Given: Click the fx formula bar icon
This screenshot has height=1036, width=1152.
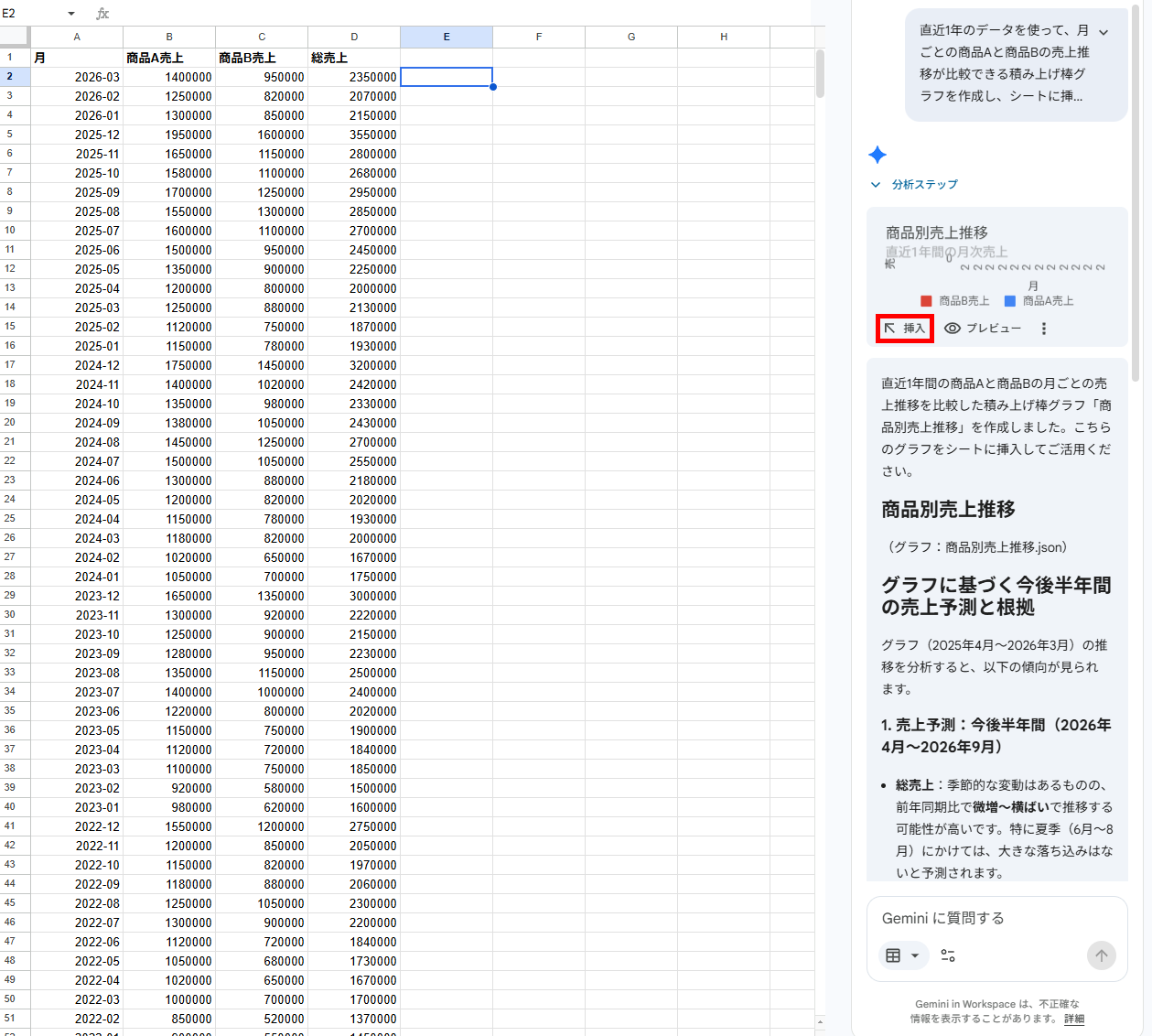Looking at the screenshot, I should coord(102,14).
